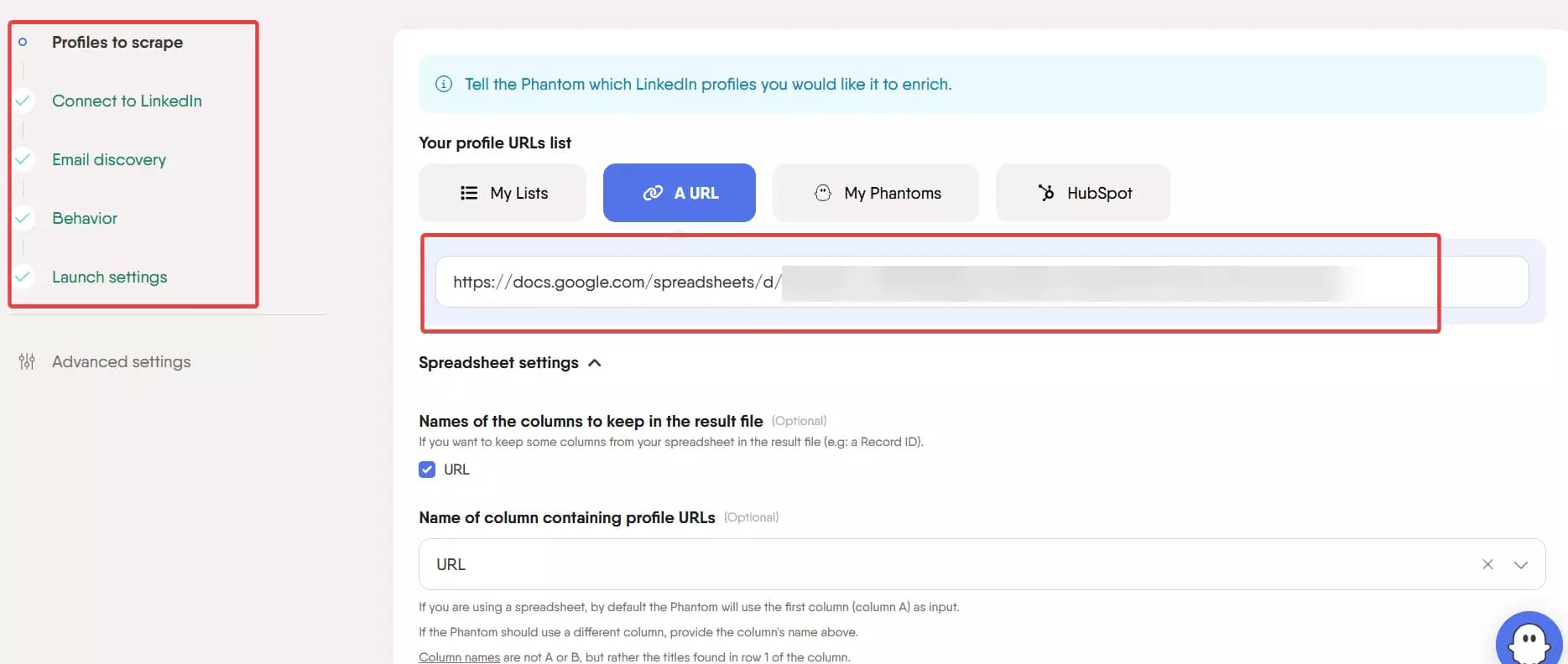This screenshot has width=1568, height=664.
Task: Expand the Email discovery step
Action: click(x=108, y=159)
